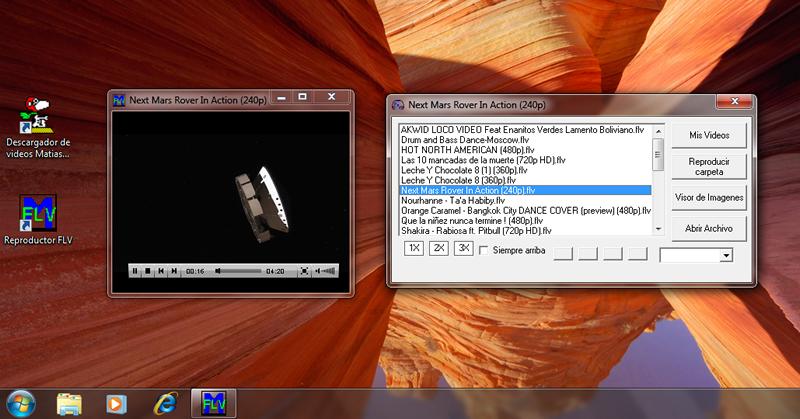800x419 pixels.
Task: Minimize the video player window
Action: pyautogui.click(x=281, y=96)
